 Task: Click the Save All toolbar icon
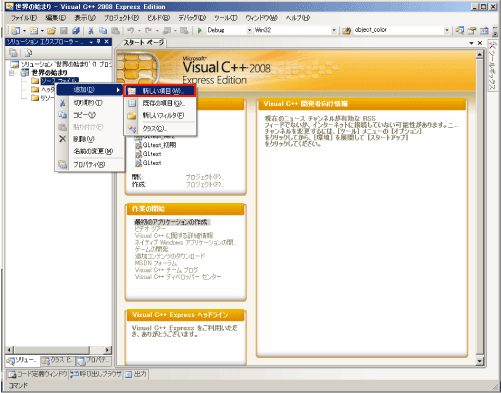pyautogui.click(x=76, y=30)
